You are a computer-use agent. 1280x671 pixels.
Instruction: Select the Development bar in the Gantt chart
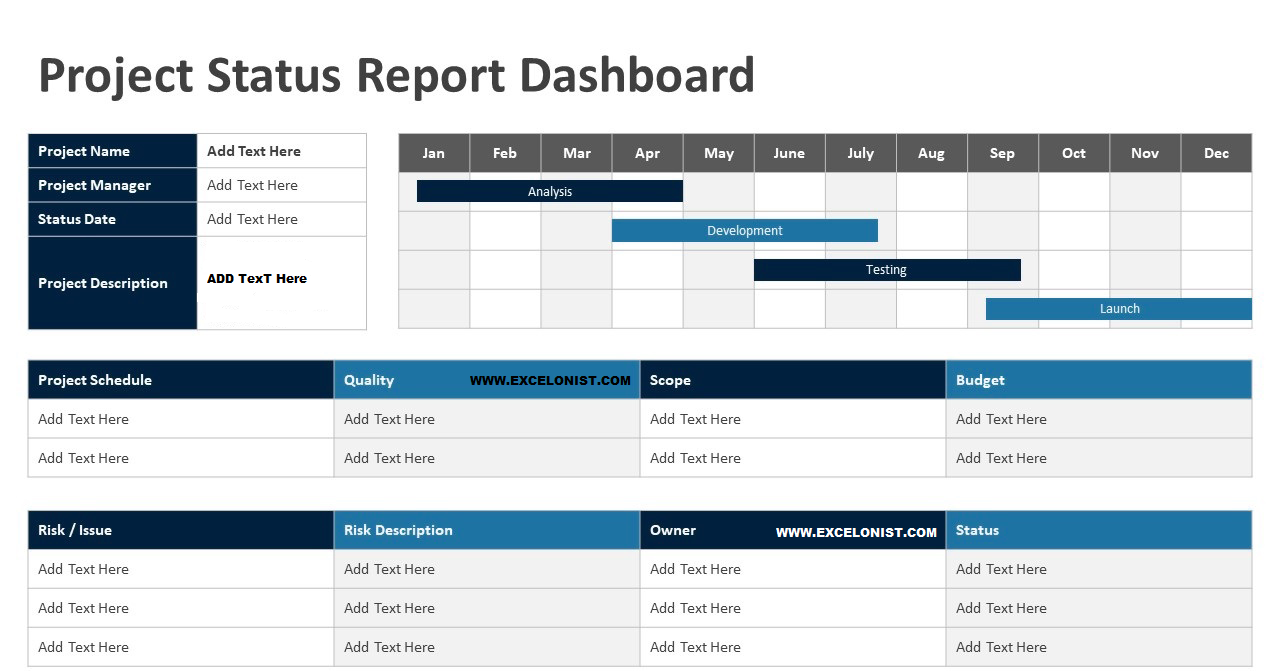pos(744,230)
